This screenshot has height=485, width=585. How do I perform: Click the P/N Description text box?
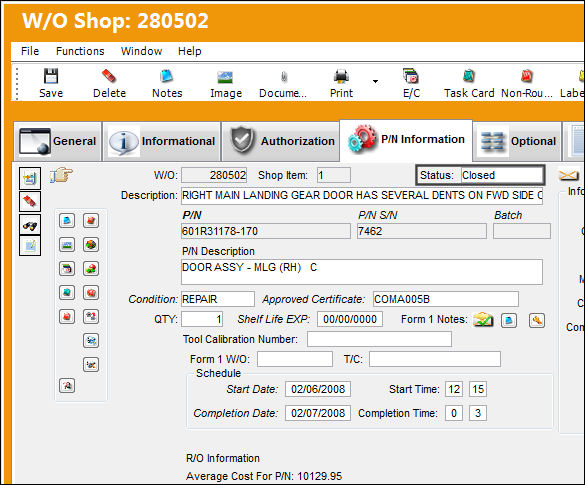362,272
